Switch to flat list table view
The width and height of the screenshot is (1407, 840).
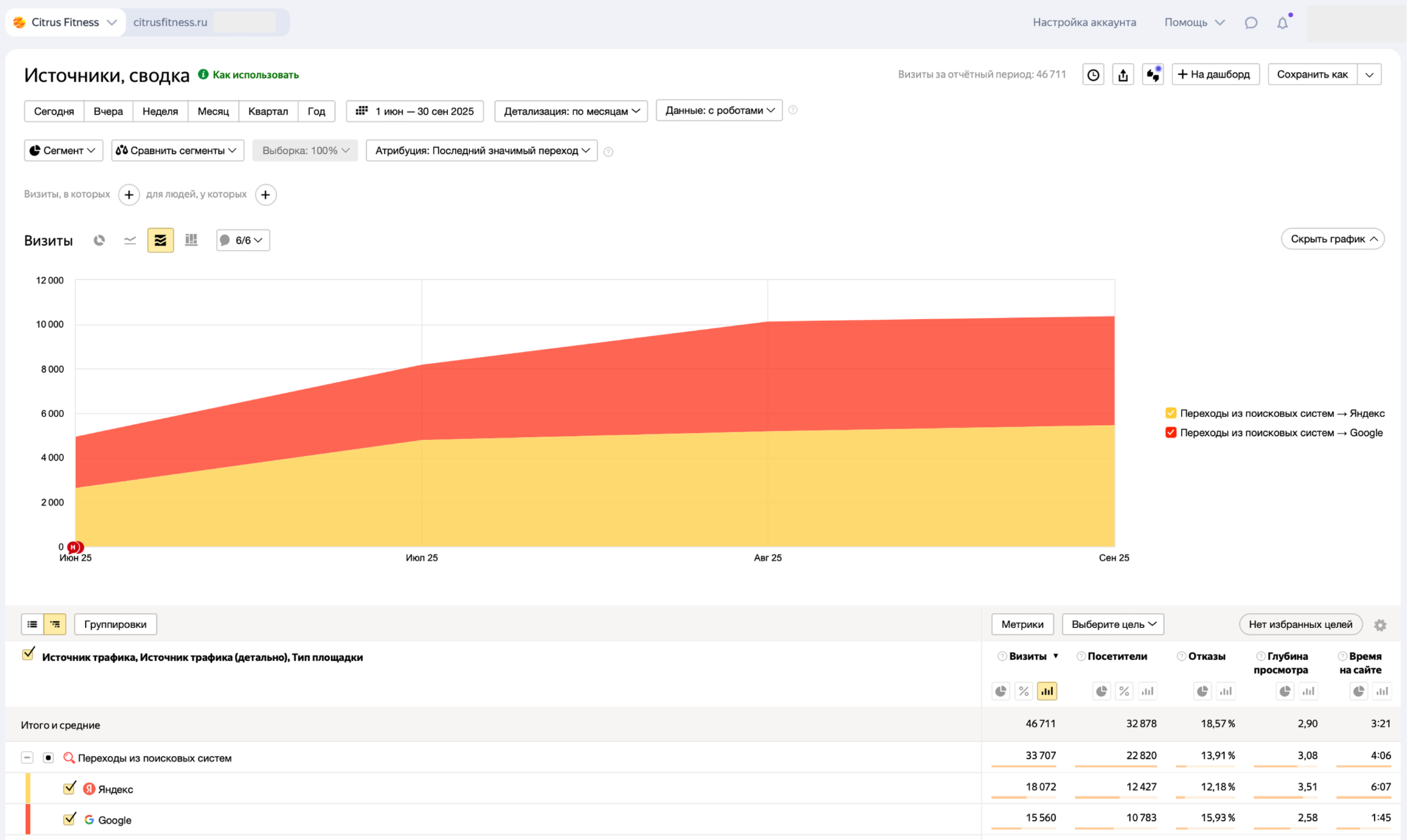[32, 624]
